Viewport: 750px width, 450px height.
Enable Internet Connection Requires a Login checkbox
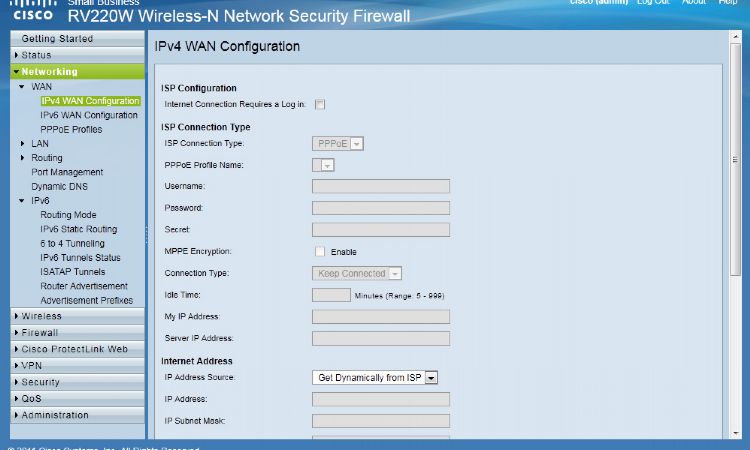[320, 104]
